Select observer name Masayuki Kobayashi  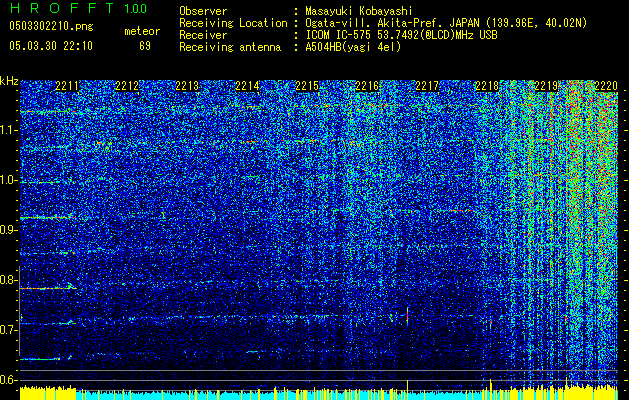(x=358, y=11)
